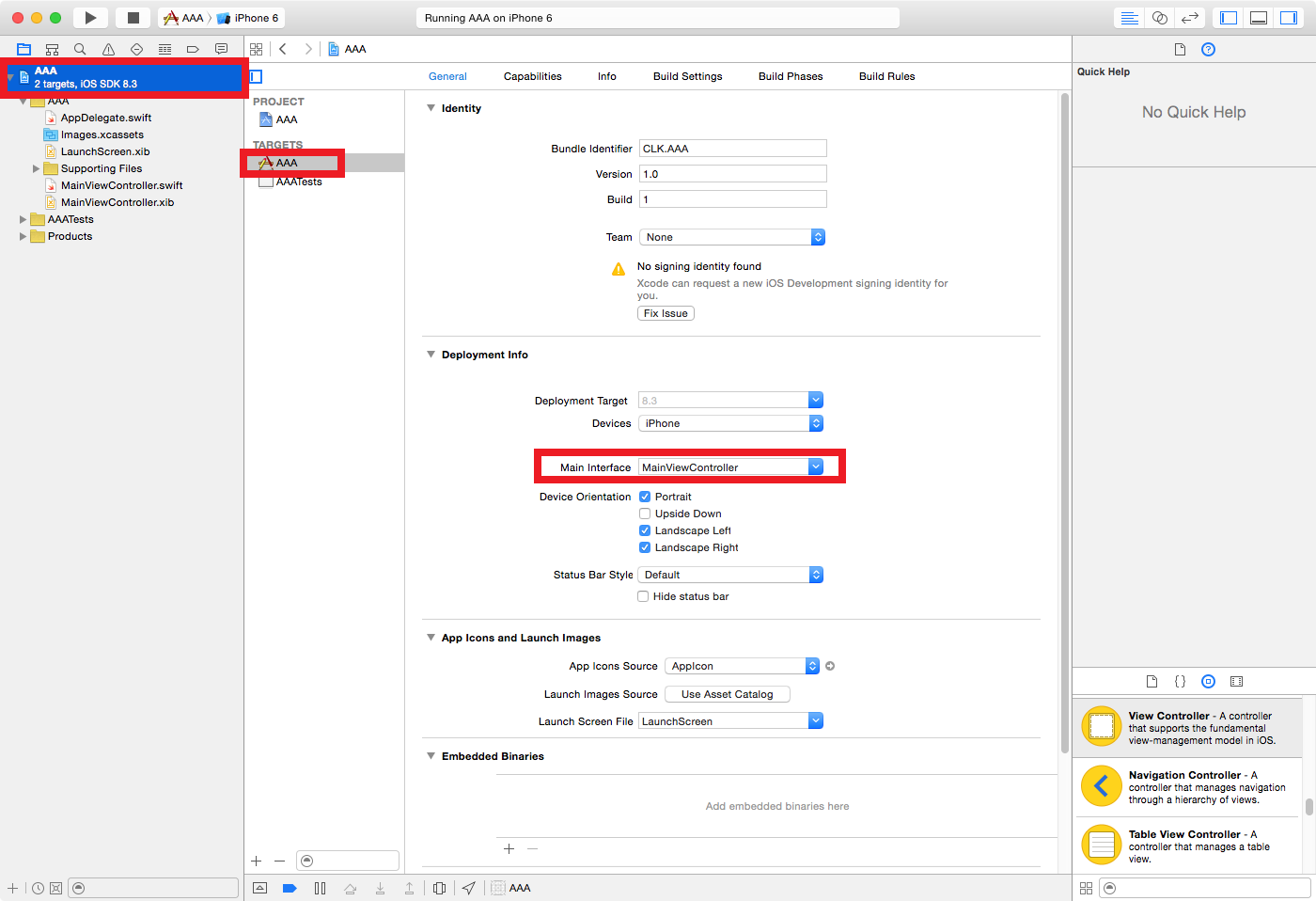Choose the iPhone 6 run destination
Image resolution: width=1316 pixels, height=901 pixels.
click(249, 18)
